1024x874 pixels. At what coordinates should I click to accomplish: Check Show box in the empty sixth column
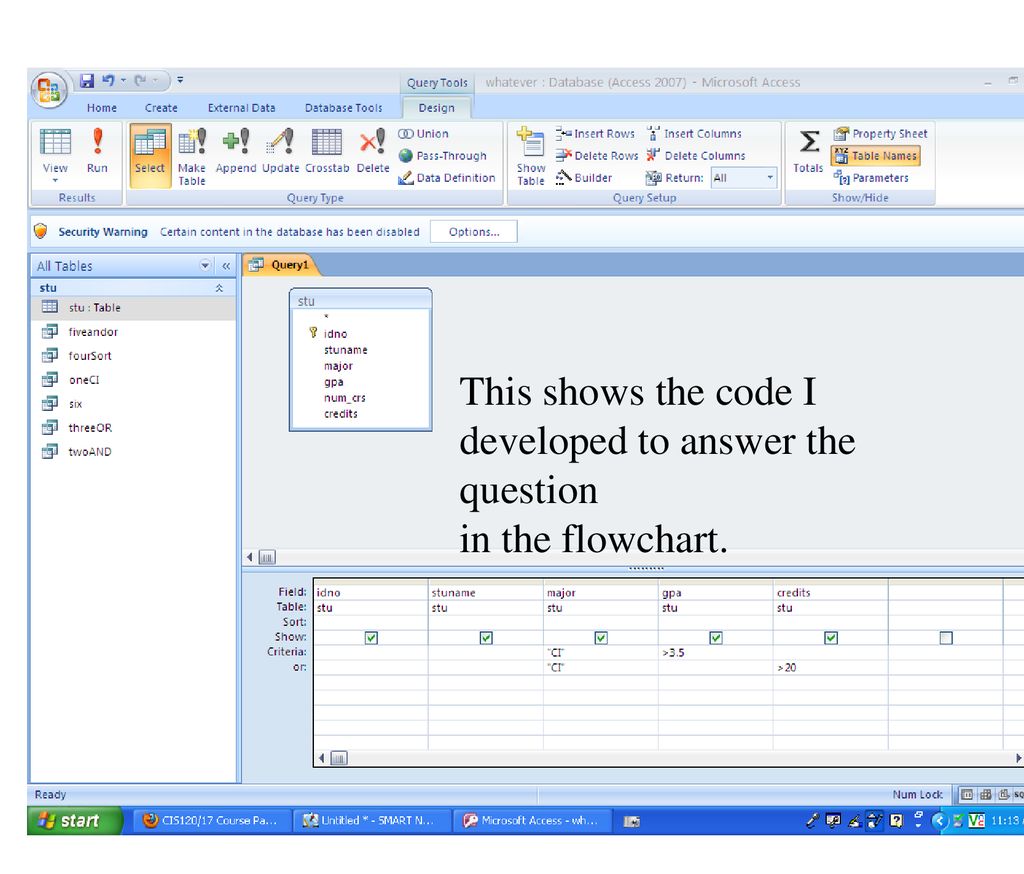(x=946, y=638)
